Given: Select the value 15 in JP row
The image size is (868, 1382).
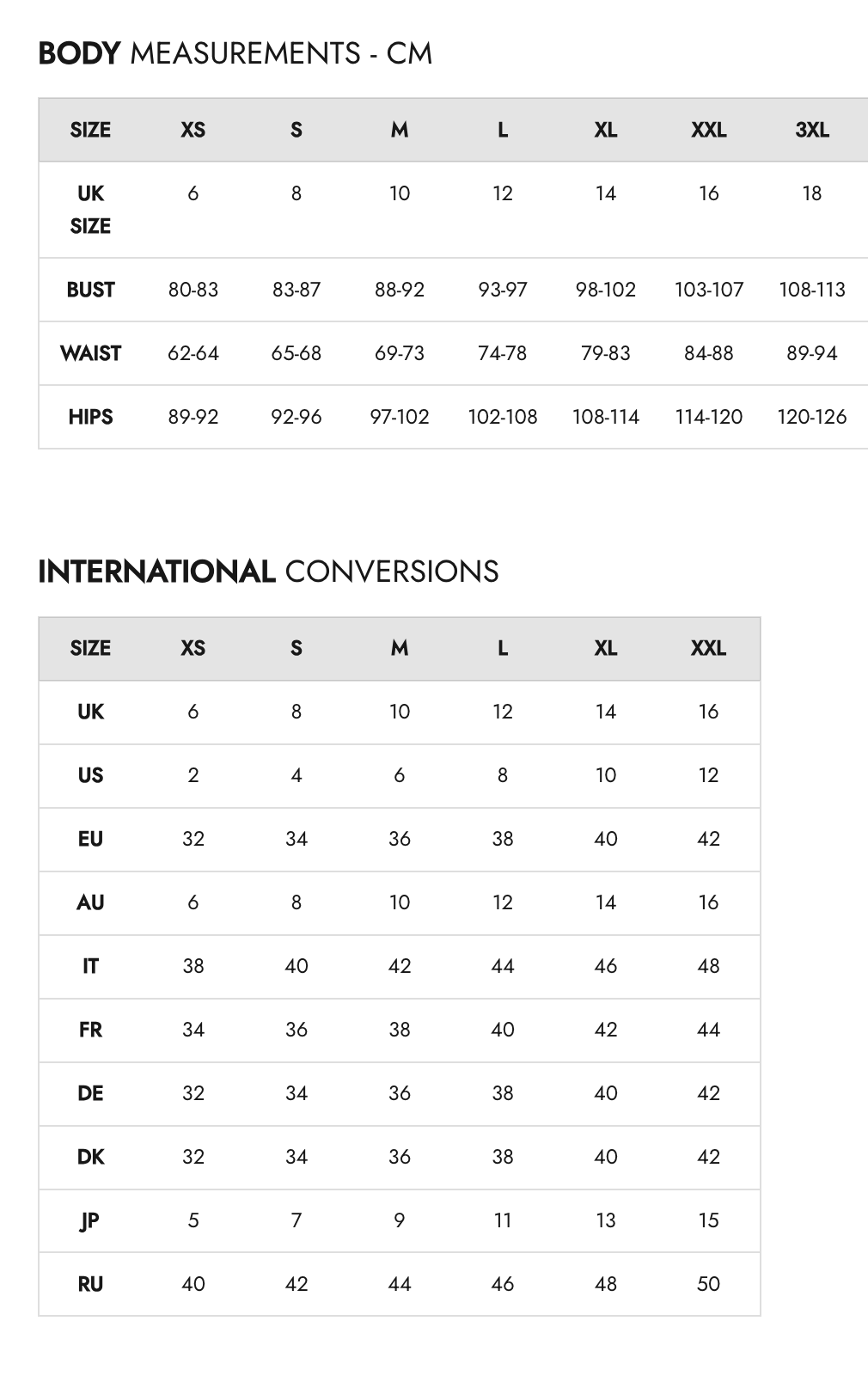Looking at the screenshot, I should pyautogui.click(x=708, y=1220).
